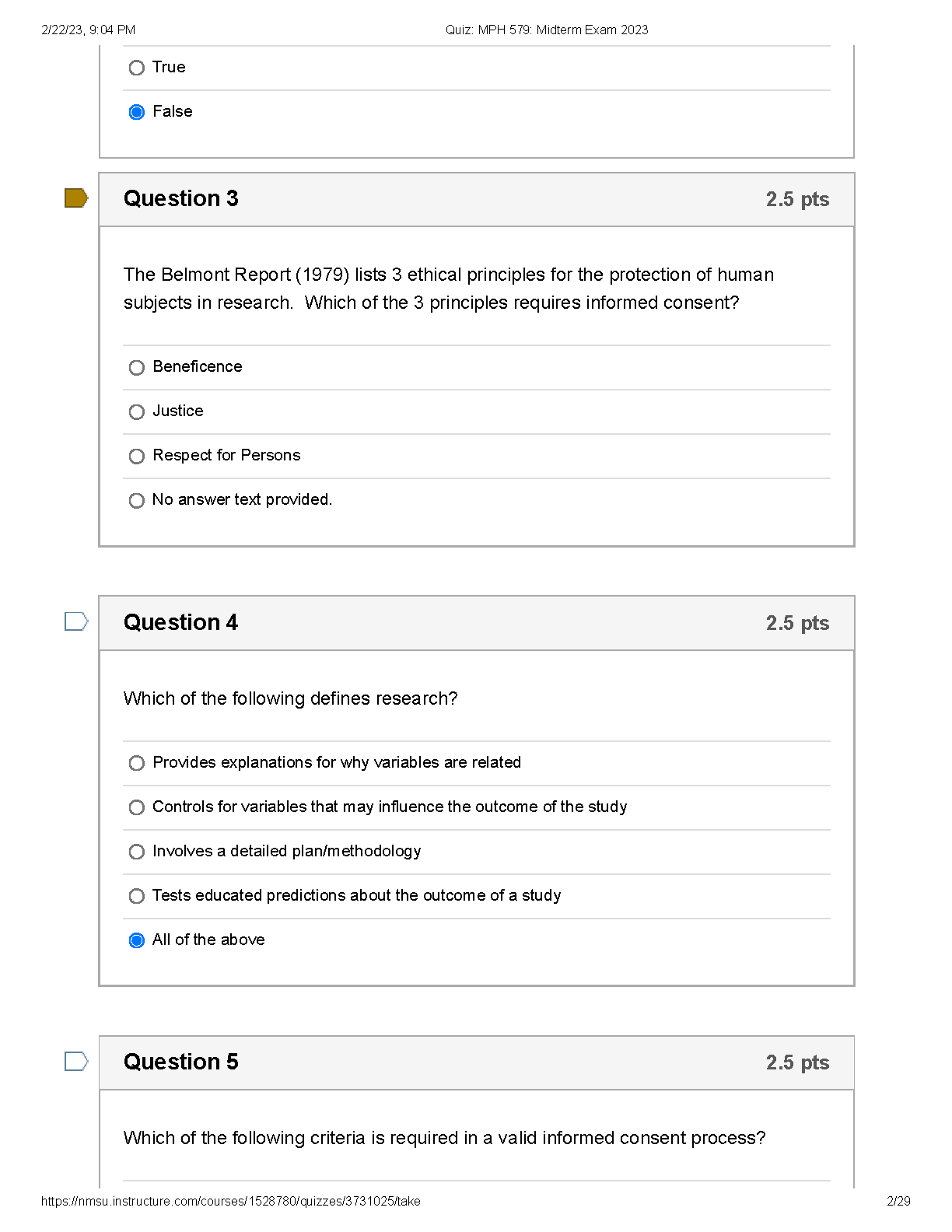Click the Belmont Report question text

[x=448, y=289]
